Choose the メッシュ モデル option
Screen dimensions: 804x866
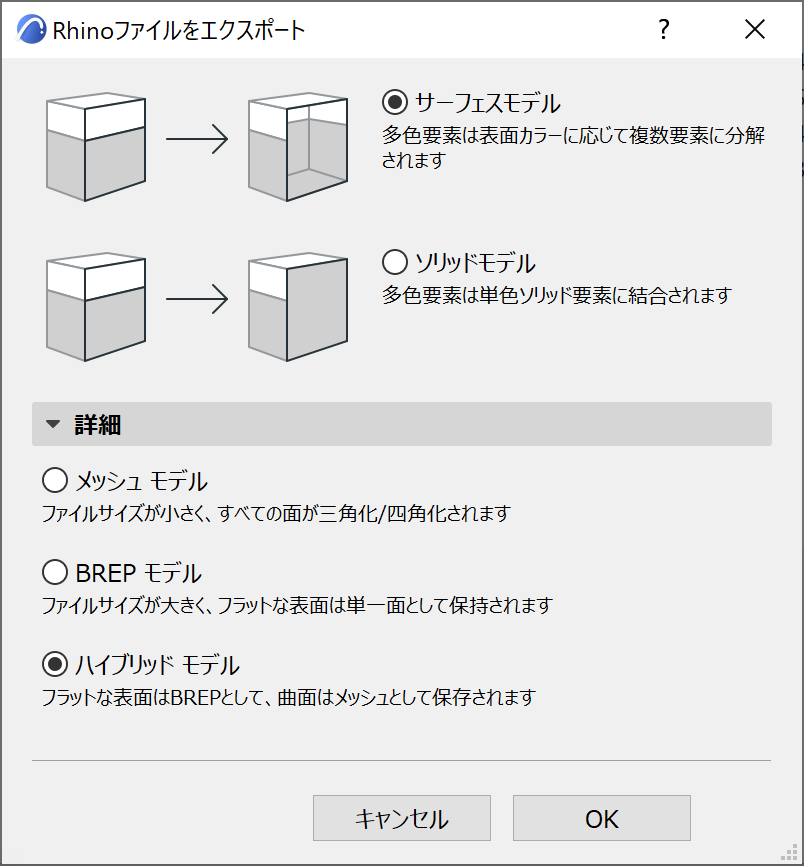(x=54, y=481)
